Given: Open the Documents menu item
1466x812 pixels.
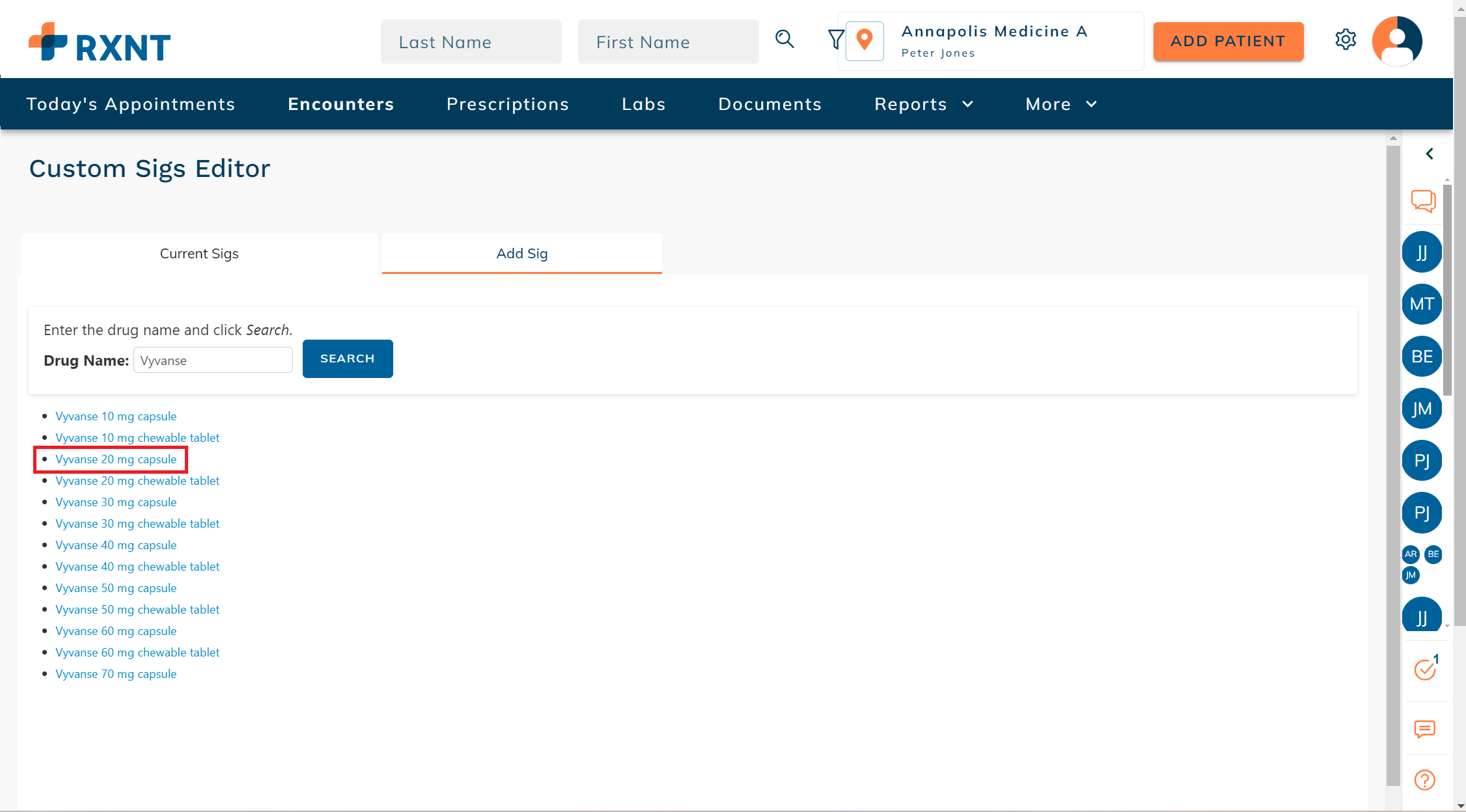Looking at the screenshot, I should [770, 104].
